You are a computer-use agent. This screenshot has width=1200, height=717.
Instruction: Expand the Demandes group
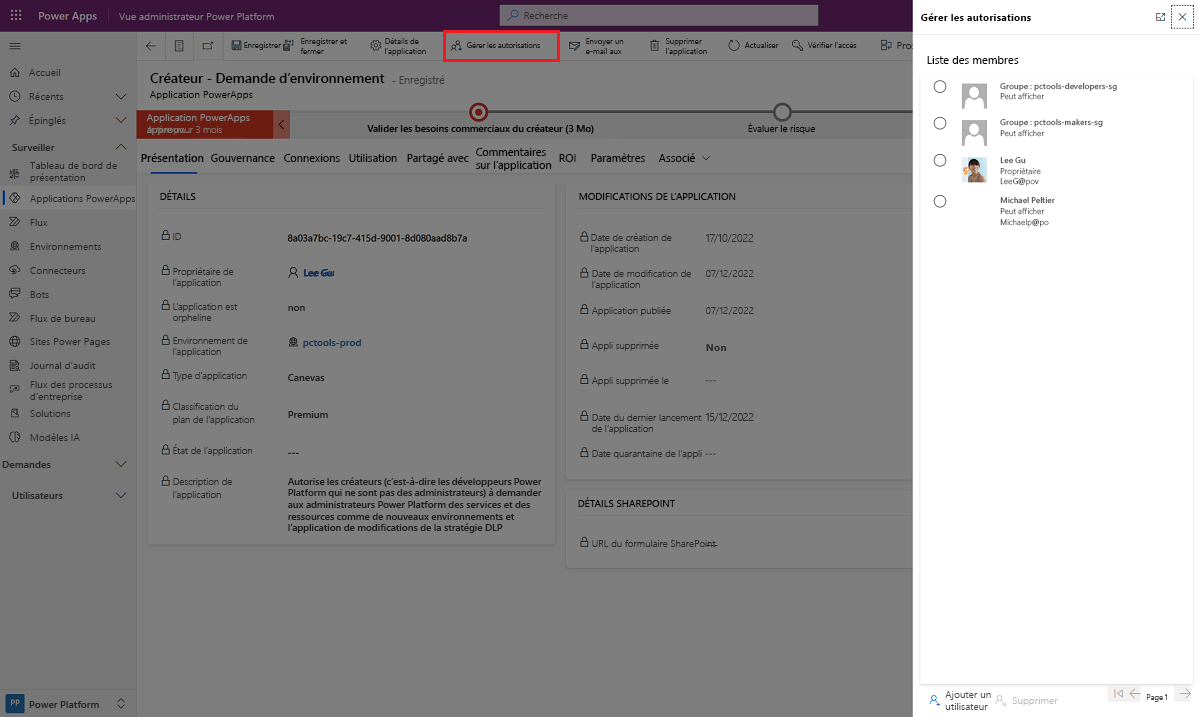121,465
